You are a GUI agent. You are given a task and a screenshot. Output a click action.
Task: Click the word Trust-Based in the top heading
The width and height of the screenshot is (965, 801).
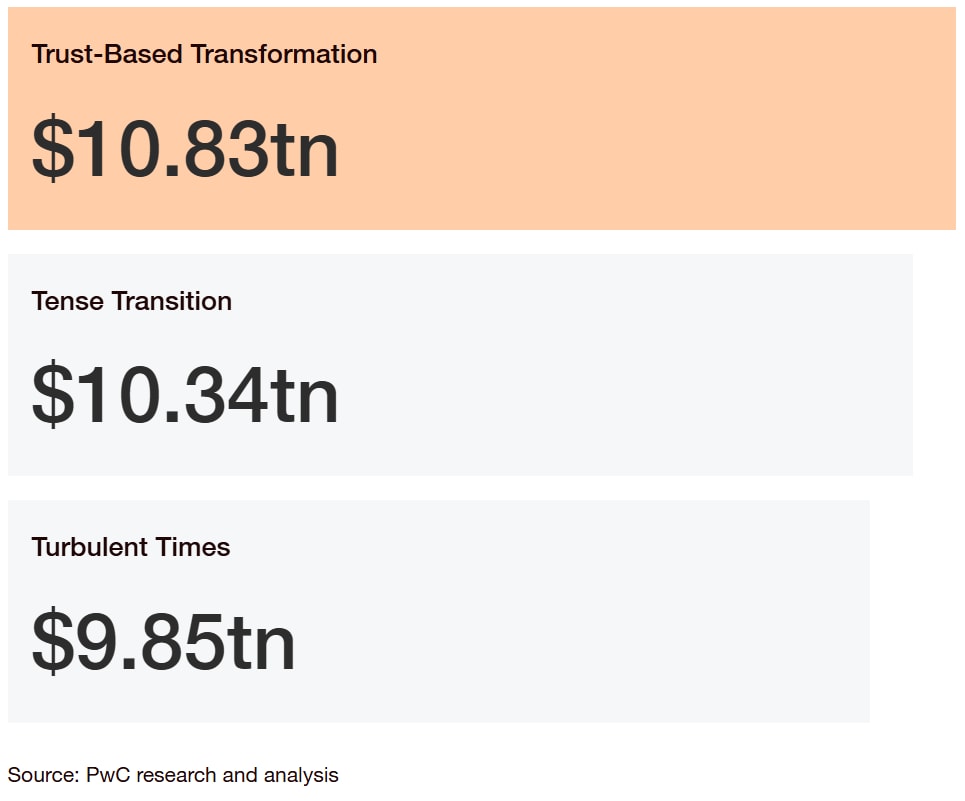(x=107, y=54)
